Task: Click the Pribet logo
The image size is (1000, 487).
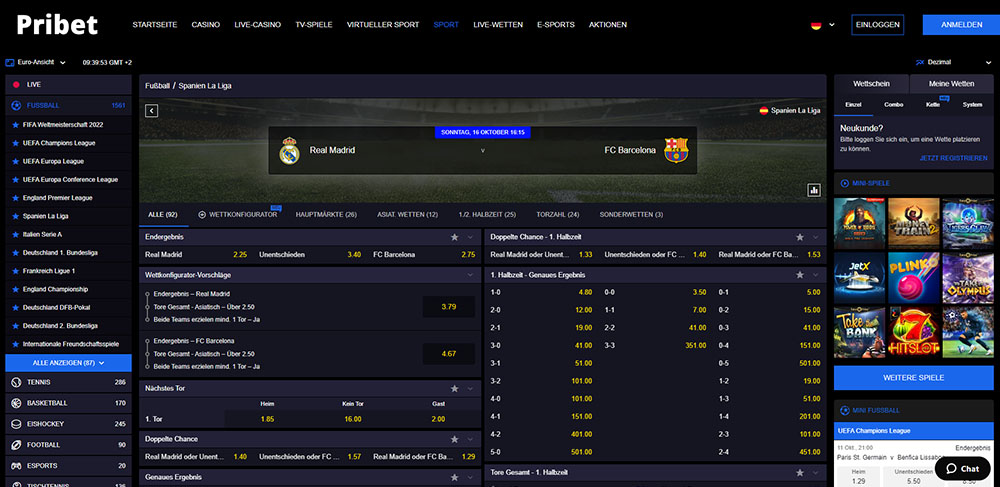Action: coord(57,24)
